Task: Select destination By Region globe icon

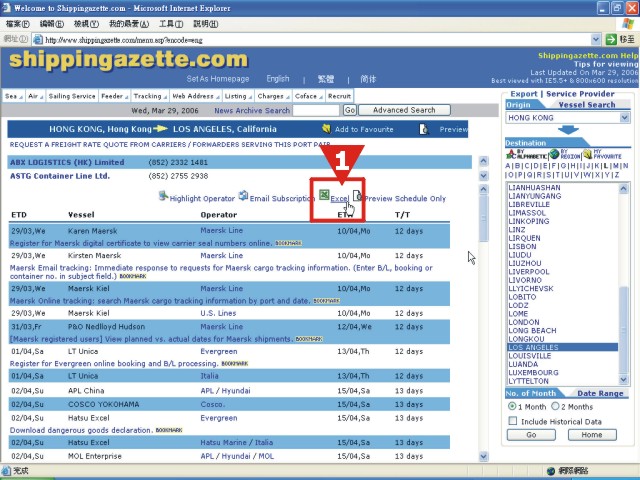Action: pyautogui.click(x=554, y=154)
